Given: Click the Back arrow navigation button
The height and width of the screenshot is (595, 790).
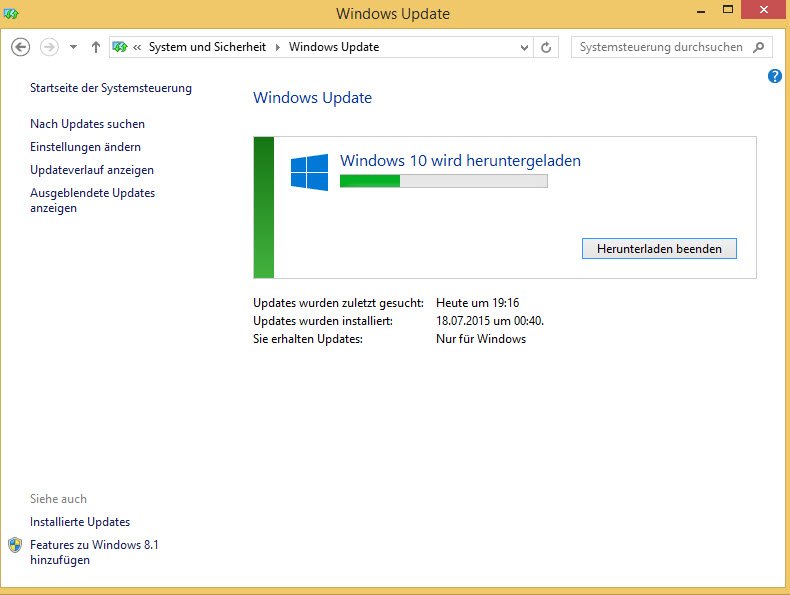Looking at the screenshot, I should click(21, 47).
